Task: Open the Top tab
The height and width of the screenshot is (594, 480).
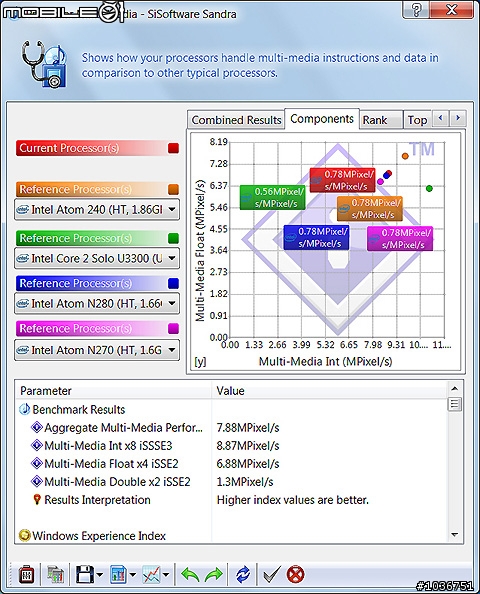Action: point(417,120)
